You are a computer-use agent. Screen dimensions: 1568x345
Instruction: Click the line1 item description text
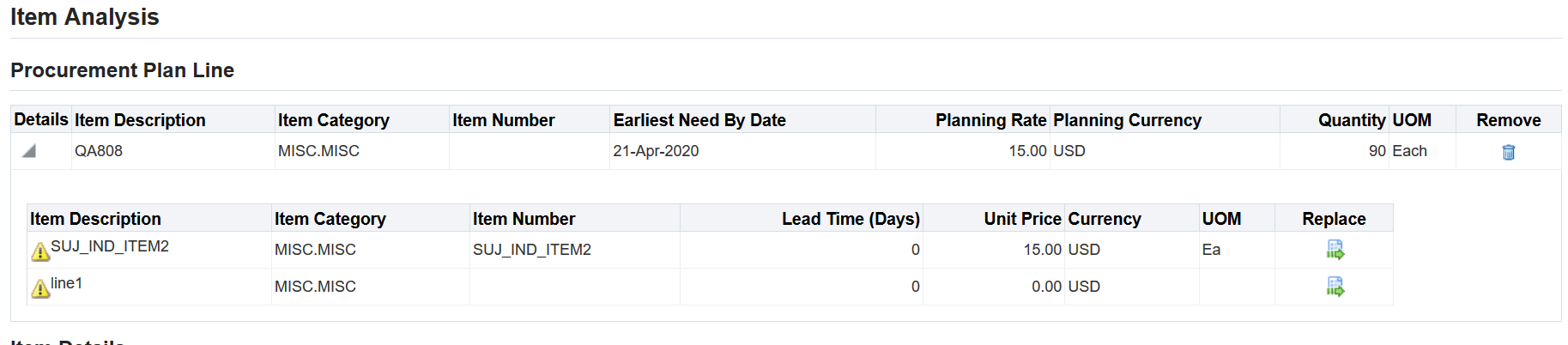(x=66, y=283)
